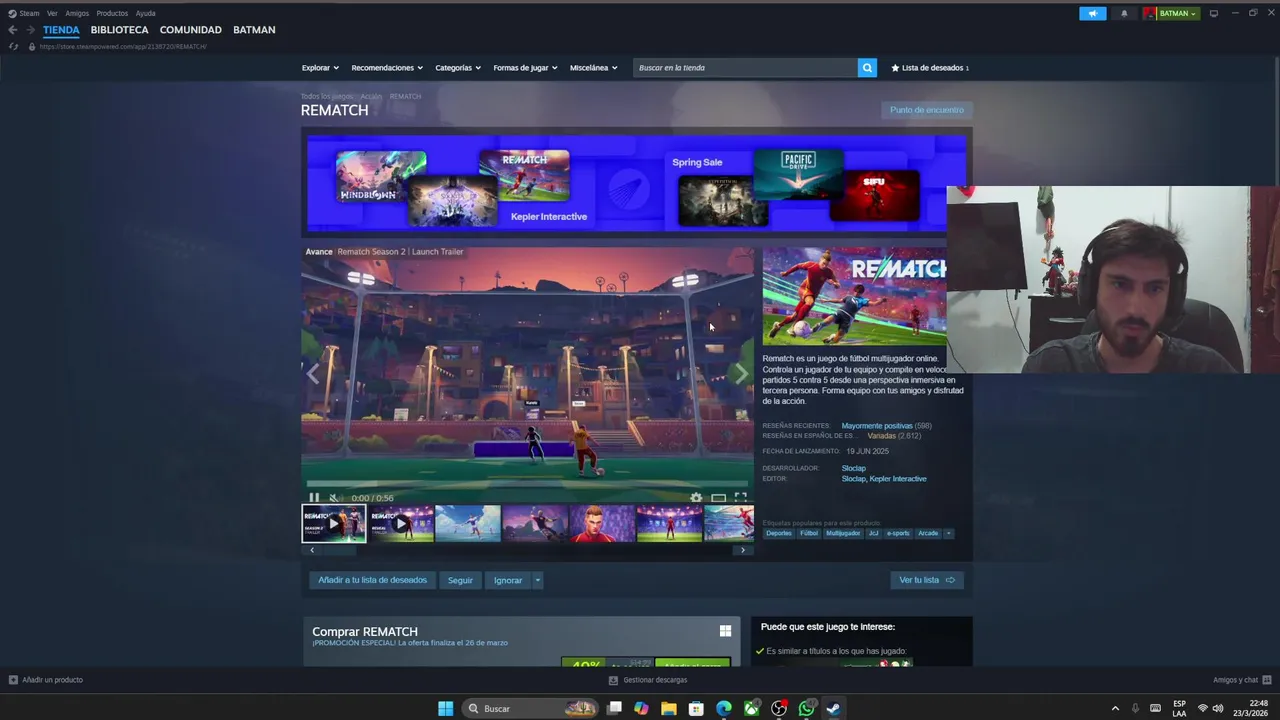This screenshot has height=720, width=1280.
Task: Seek the trailer progress bar
Action: point(525,485)
